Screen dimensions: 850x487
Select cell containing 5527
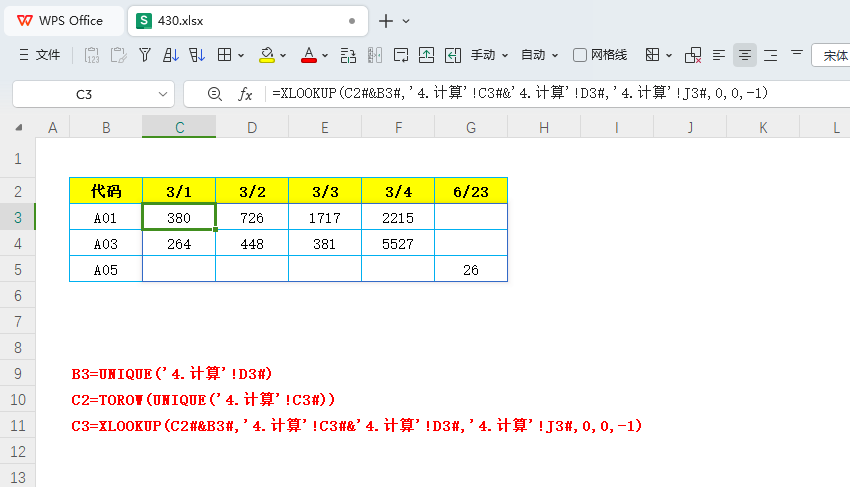pyautogui.click(x=398, y=244)
